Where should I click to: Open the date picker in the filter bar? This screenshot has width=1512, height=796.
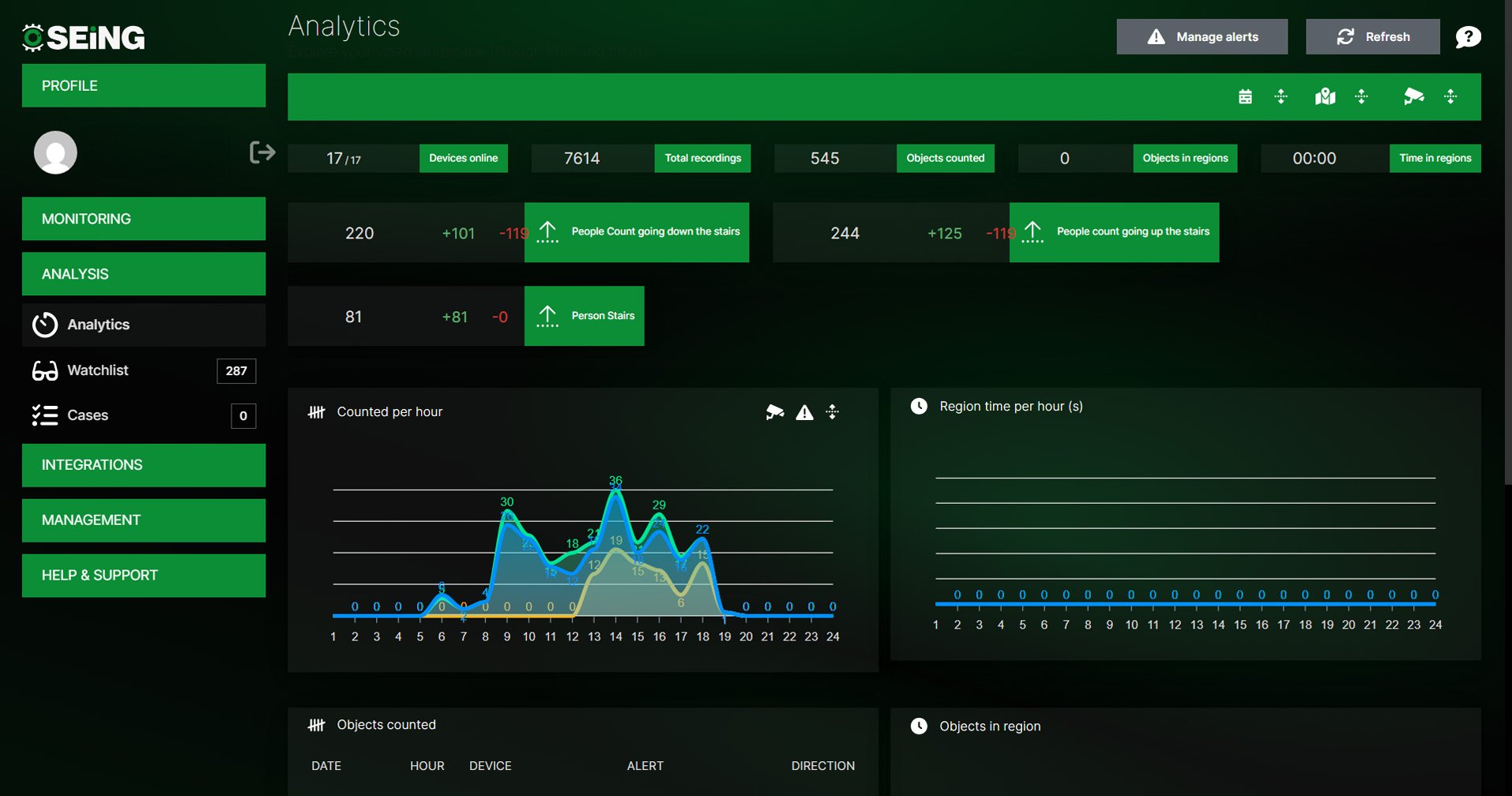pyautogui.click(x=1245, y=96)
